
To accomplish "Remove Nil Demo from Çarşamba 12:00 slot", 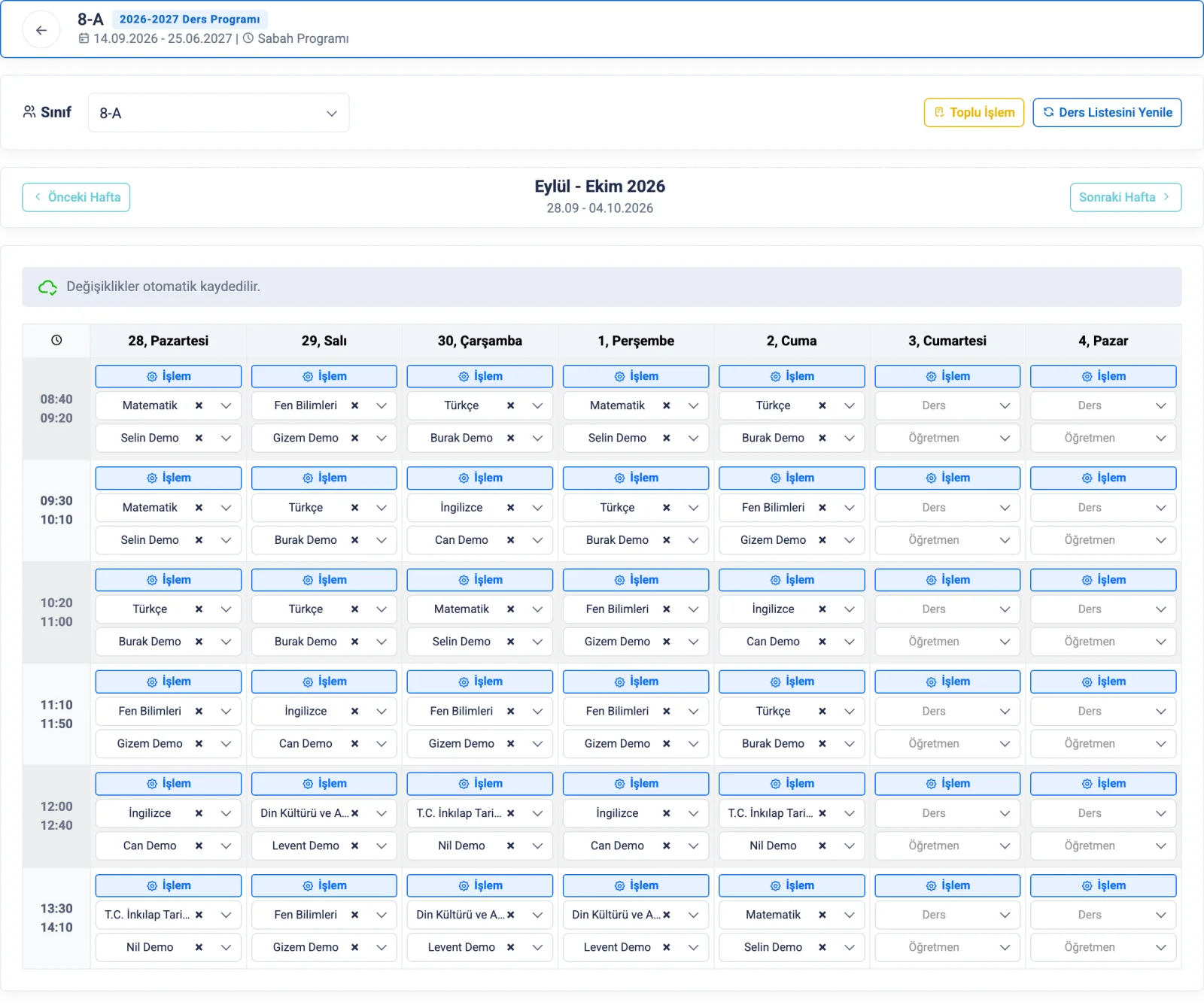I will tap(510, 846).
